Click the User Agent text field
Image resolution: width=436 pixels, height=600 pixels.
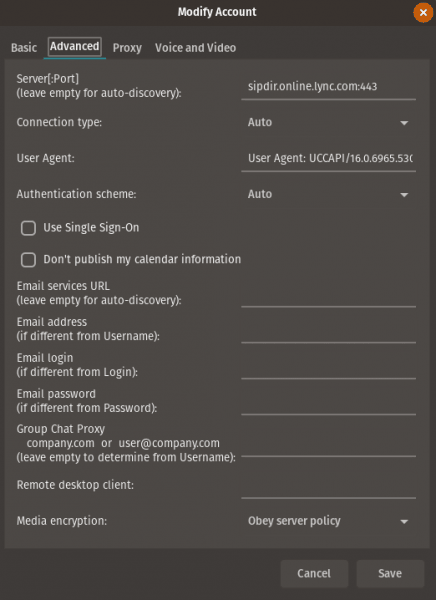tap(328, 158)
